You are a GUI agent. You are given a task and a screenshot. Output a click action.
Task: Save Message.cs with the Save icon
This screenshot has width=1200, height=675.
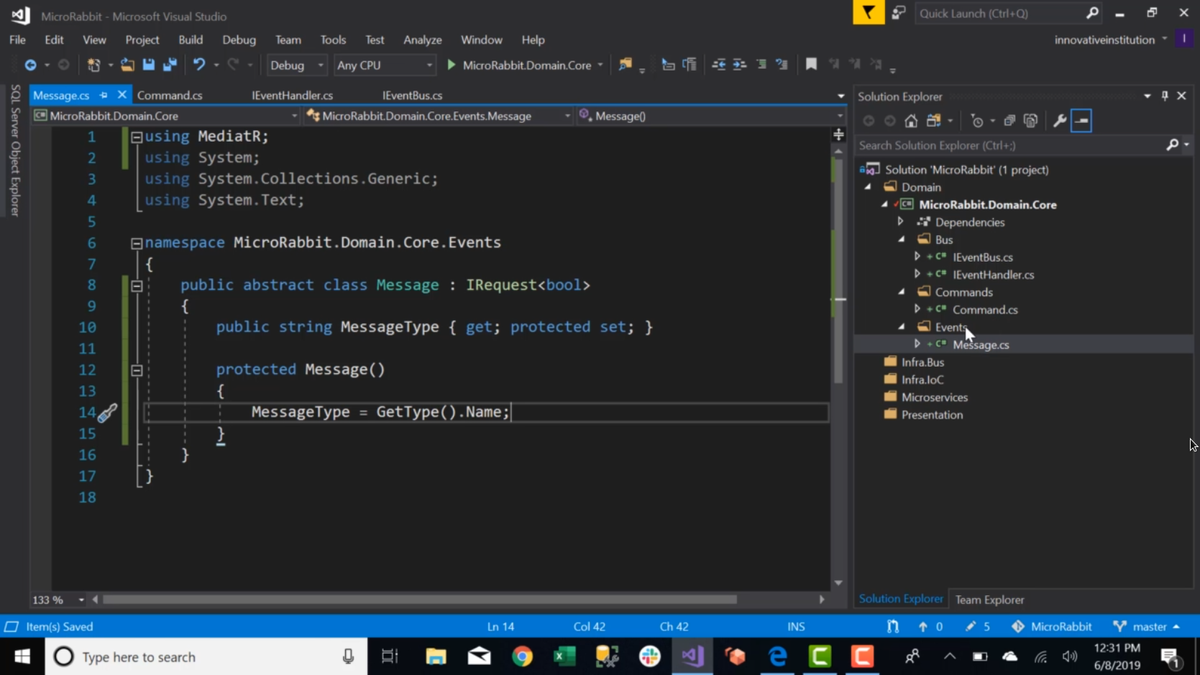pos(148,65)
